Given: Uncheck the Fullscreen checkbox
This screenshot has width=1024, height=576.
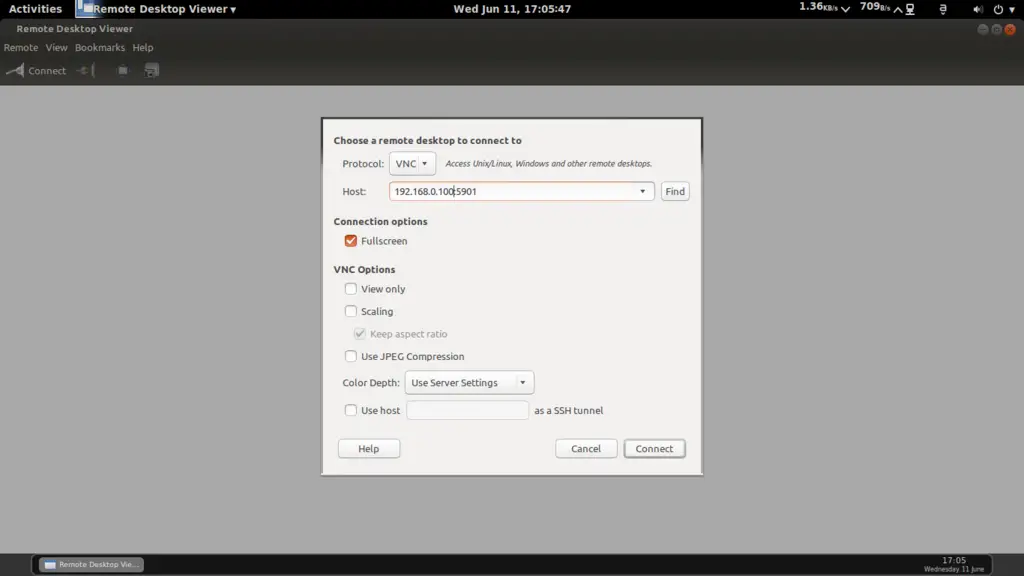Looking at the screenshot, I should 351,241.
